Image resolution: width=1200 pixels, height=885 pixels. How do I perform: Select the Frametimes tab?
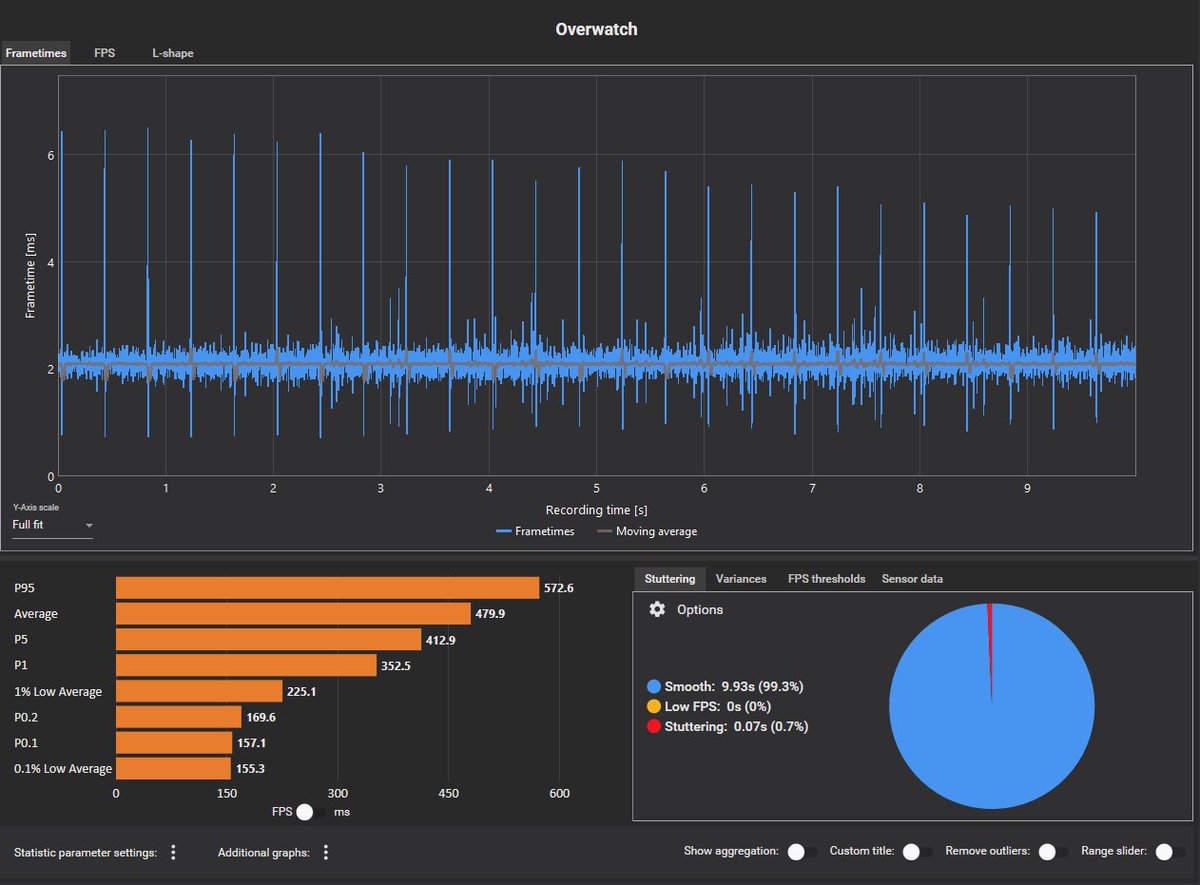coord(36,53)
